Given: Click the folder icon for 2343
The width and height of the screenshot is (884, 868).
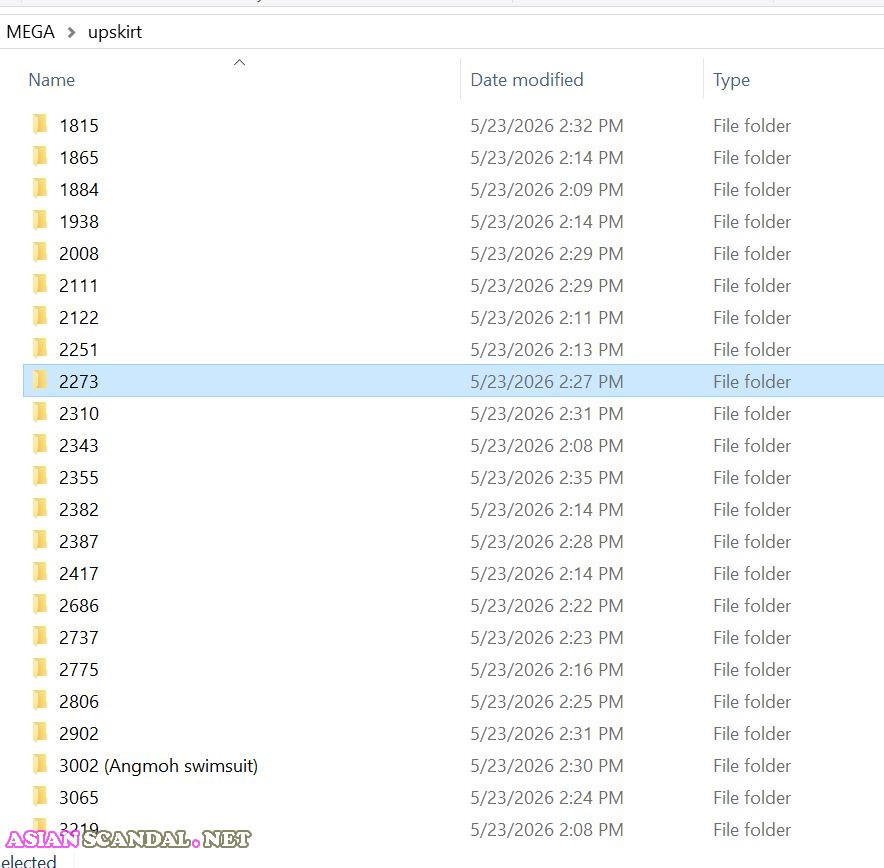Looking at the screenshot, I should 40,444.
